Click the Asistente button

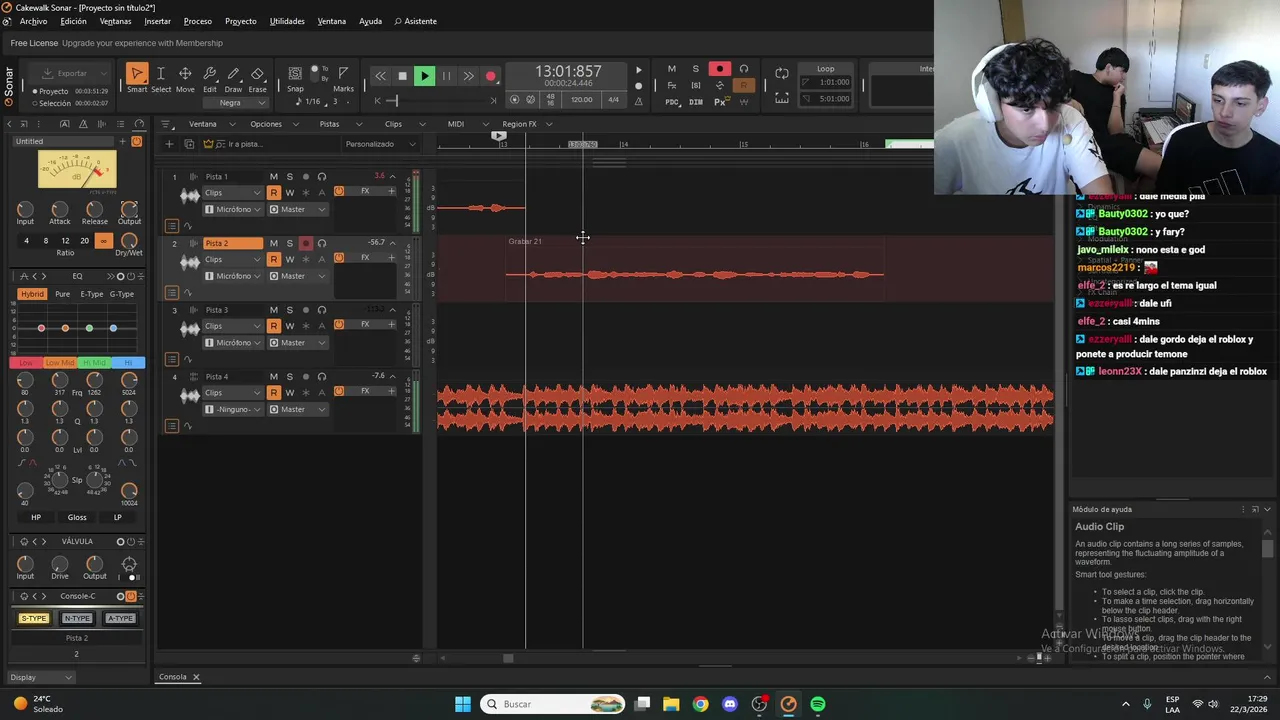(415, 21)
